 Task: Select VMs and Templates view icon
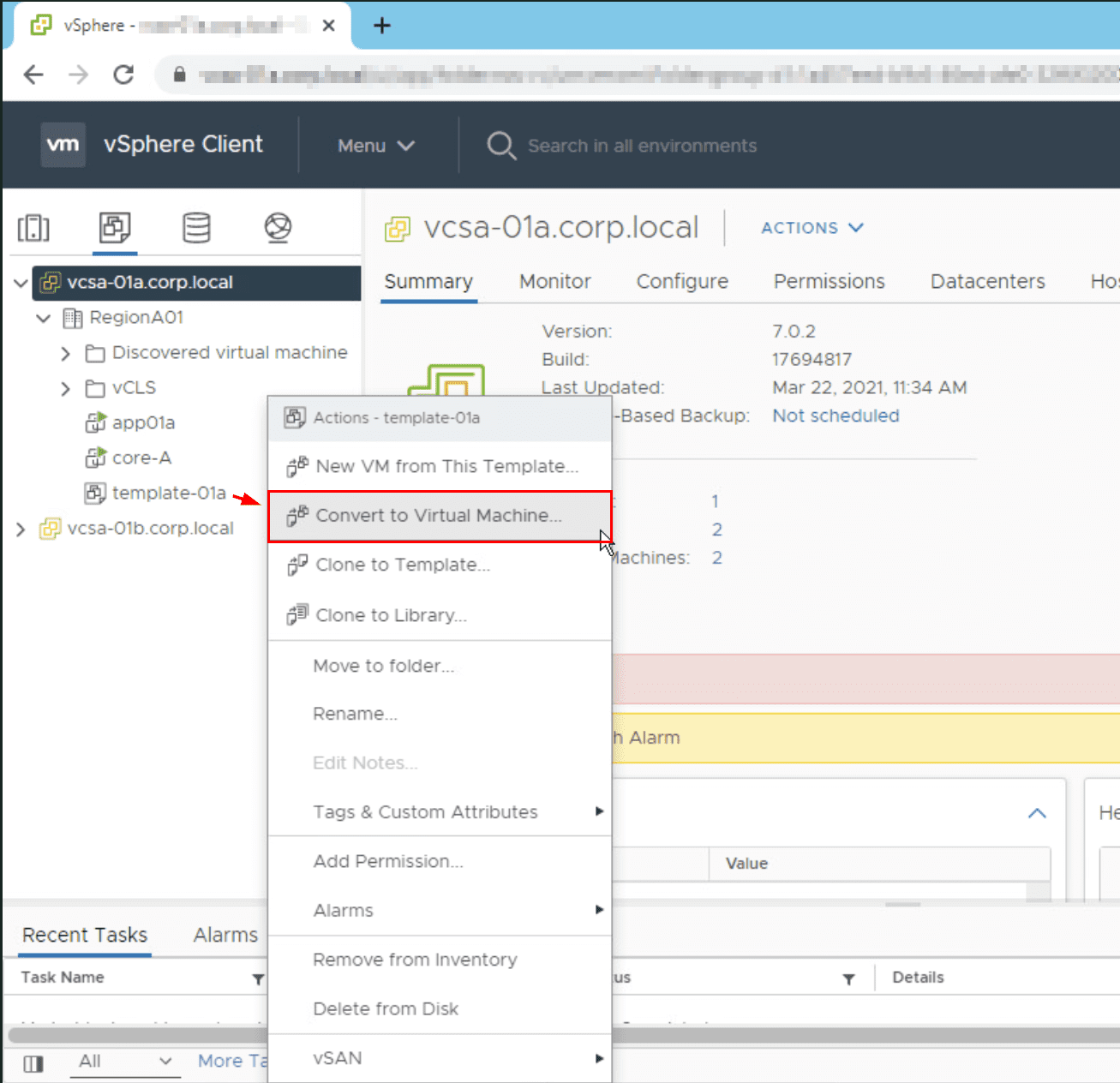pyautogui.click(x=115, y=228)
